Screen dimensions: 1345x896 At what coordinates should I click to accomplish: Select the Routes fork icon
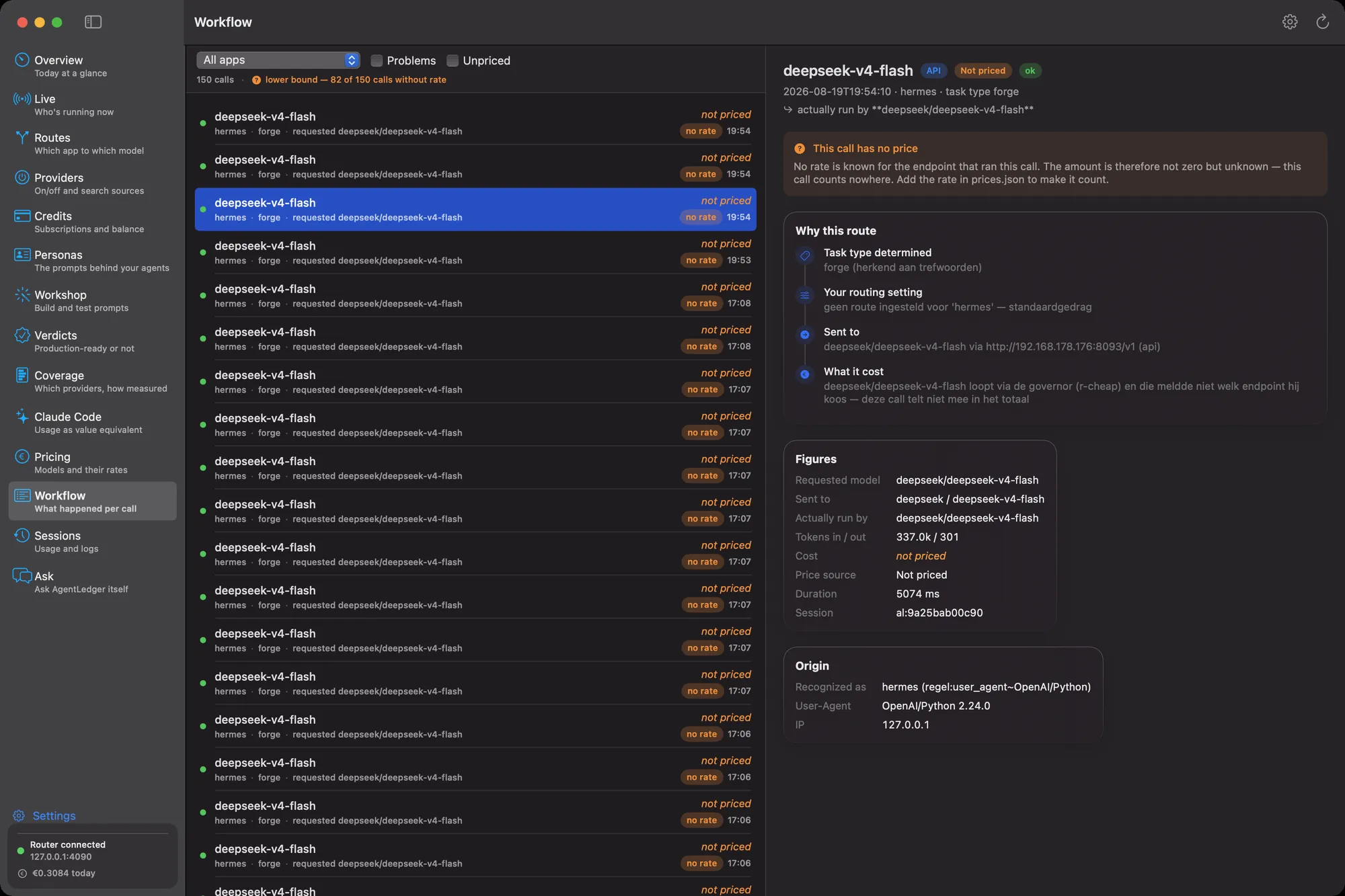pos(22,138)
